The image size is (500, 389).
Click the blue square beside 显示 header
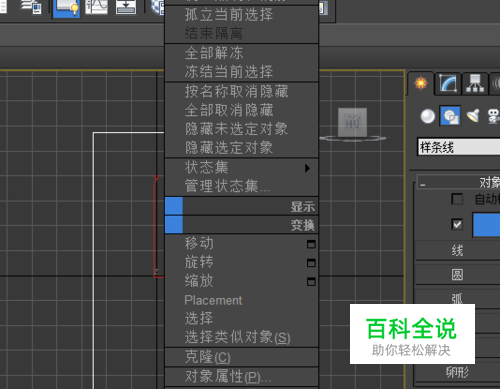[x=174, y=206]
